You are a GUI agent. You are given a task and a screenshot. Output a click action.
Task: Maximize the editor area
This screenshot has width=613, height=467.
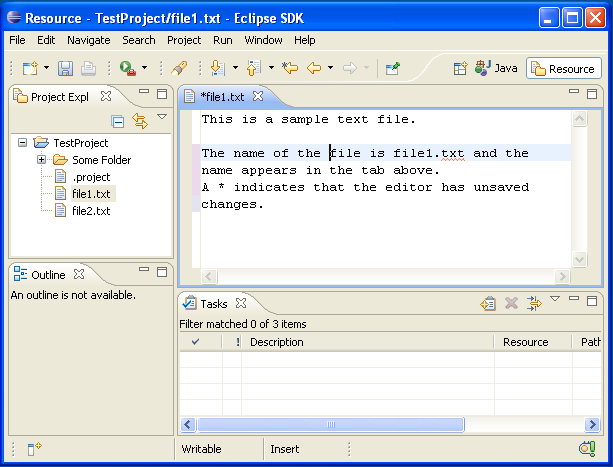pos(592,94)
